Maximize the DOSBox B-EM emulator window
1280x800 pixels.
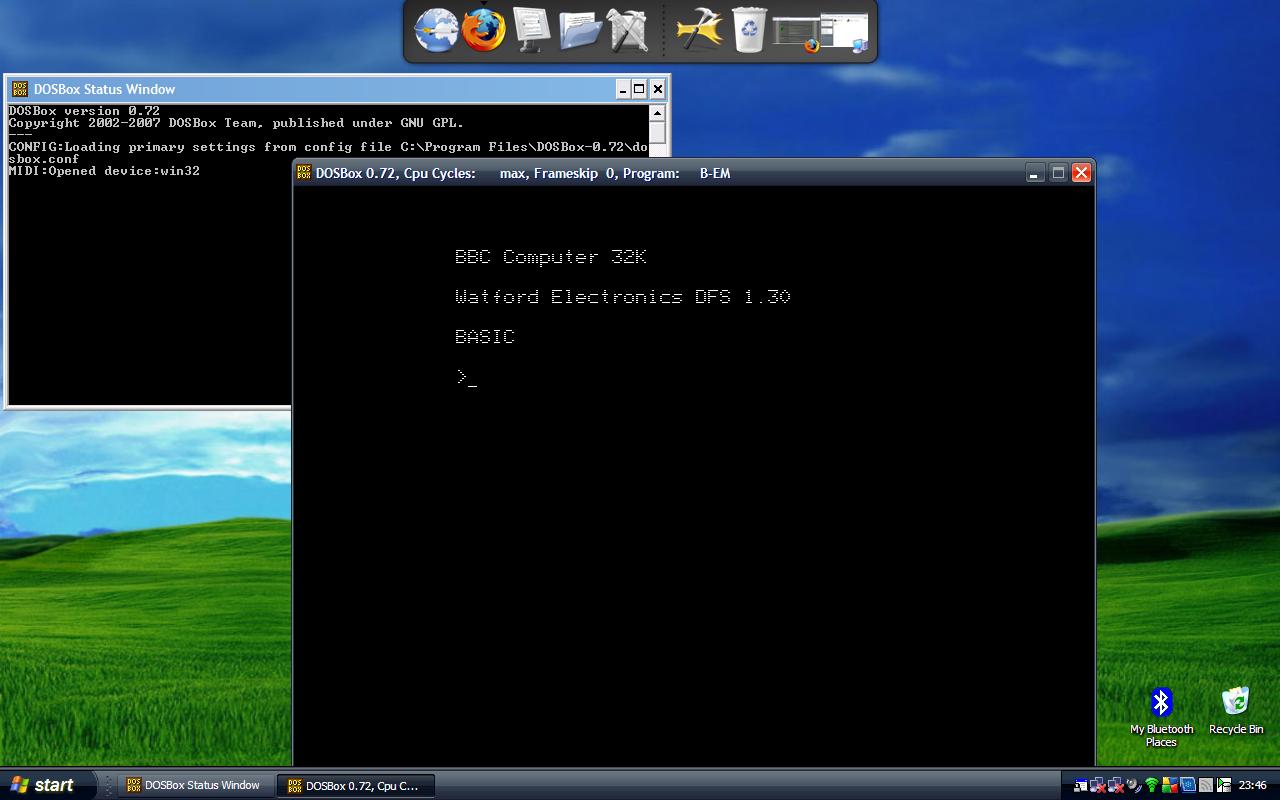[x=1058, y=173]
